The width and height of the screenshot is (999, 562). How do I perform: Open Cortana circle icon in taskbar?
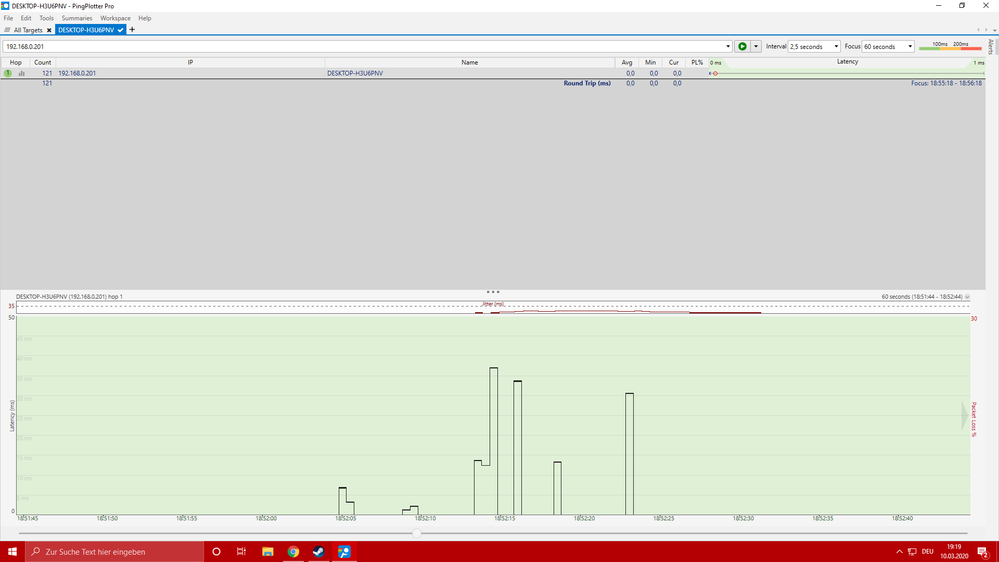click(x=216, y=551)
